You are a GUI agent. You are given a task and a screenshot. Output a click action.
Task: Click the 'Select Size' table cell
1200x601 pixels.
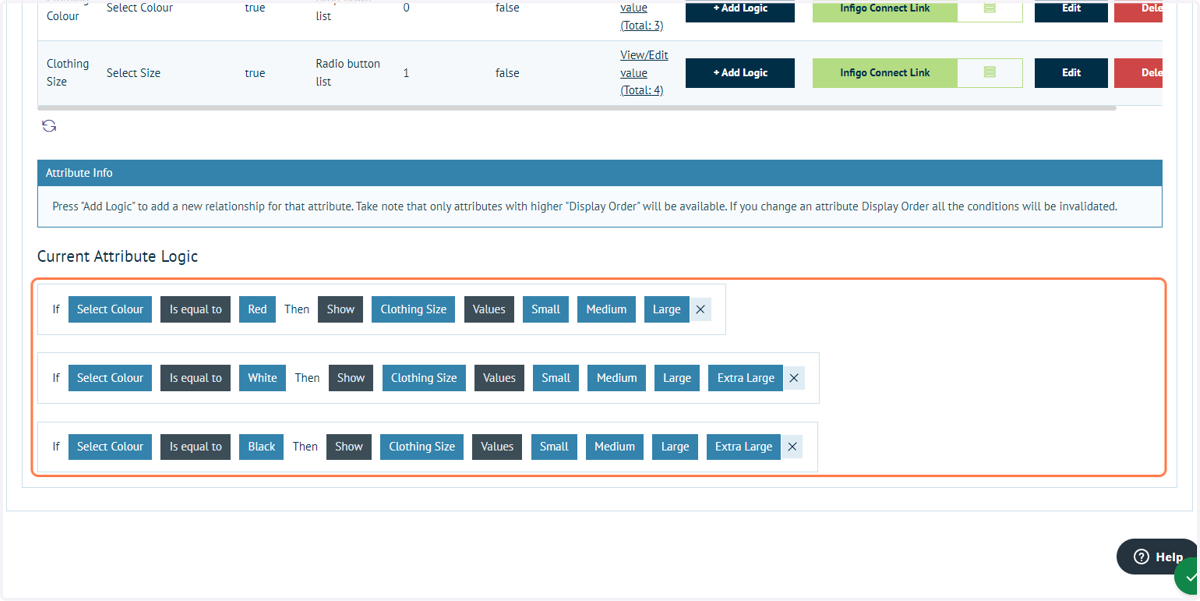pos(134,73)
